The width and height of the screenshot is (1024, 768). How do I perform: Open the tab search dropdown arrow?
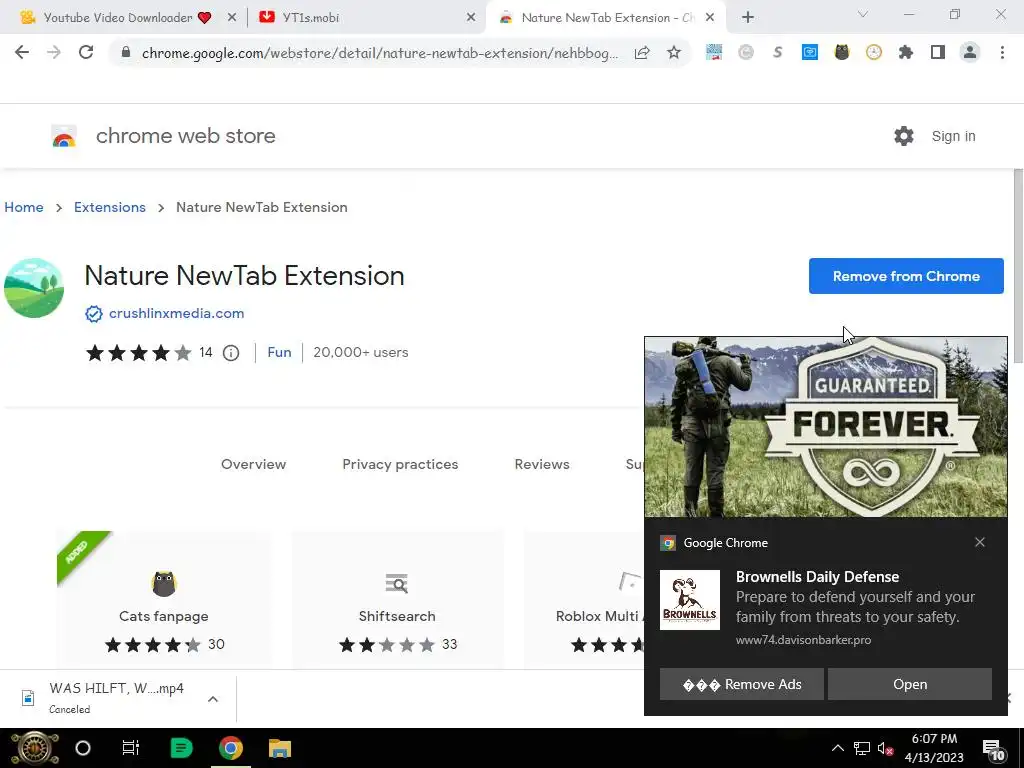[863, 14]
